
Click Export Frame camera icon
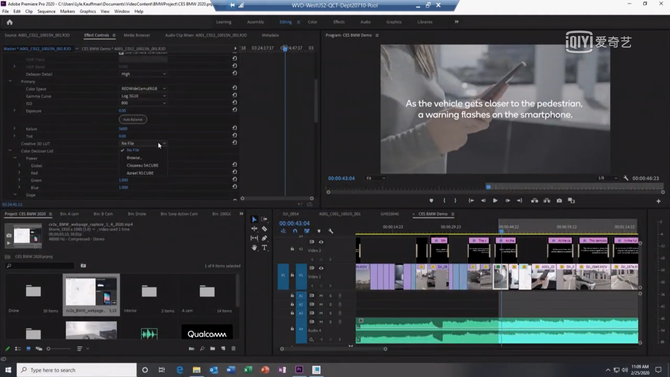click(559, 200)
